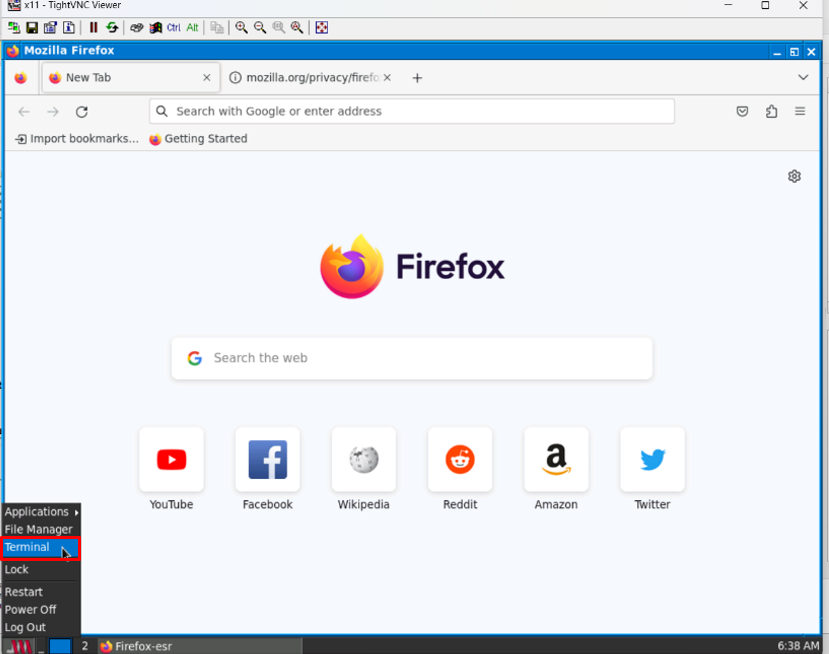Viewport: 829px width, 654px height.
Task: Open the Reddit shortcut tile
Action: click(460, 460)
